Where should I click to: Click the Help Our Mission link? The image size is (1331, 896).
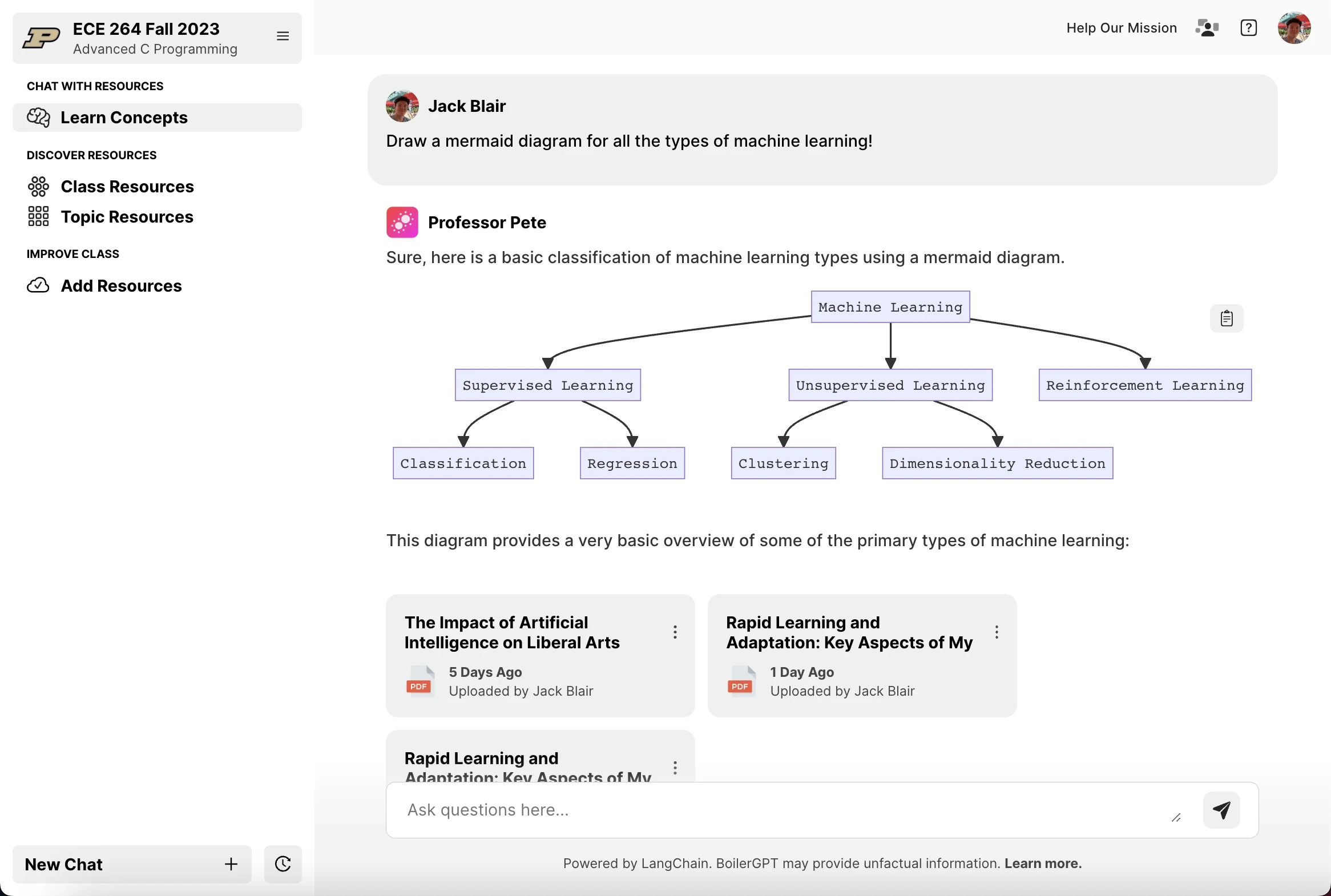tap(1122, 28)
